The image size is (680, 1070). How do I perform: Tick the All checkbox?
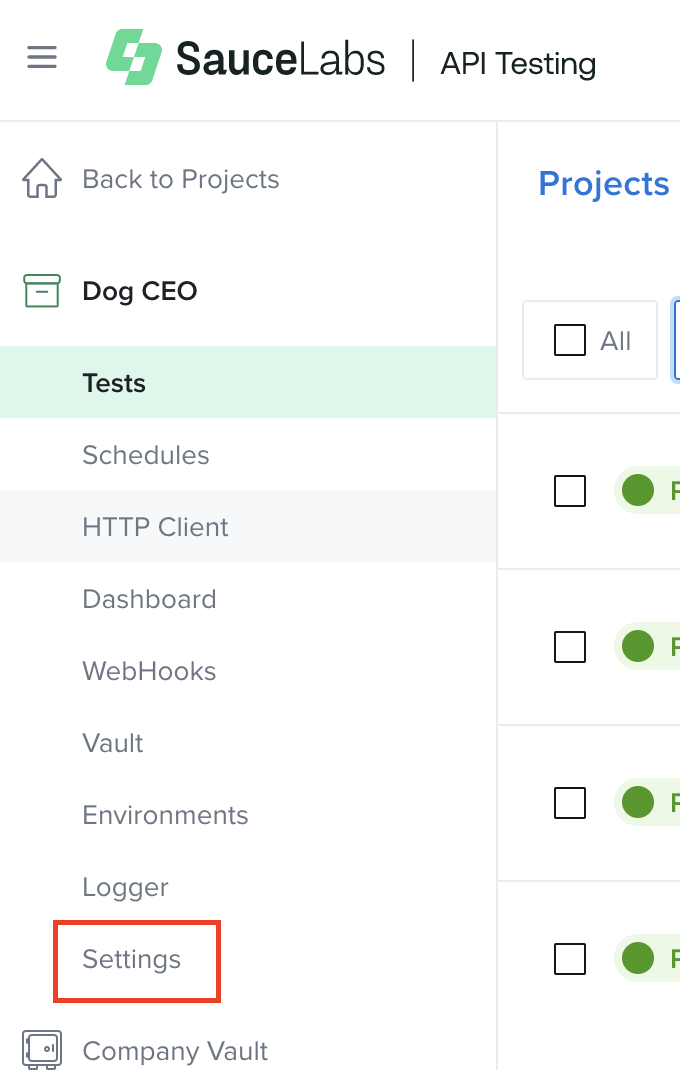point(570,341)
